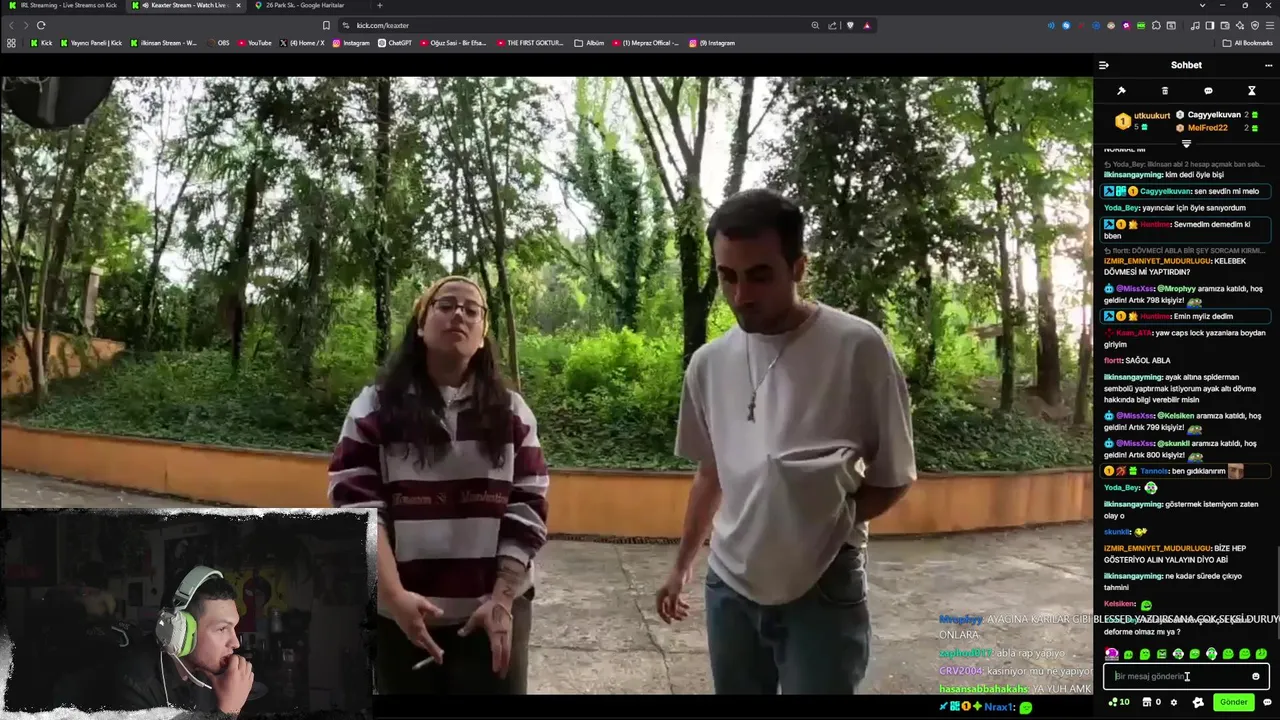Open the OBS bookmark
Image resolution: width=1280 pixels, height=720 pixels.
click(x=217, y=43)
